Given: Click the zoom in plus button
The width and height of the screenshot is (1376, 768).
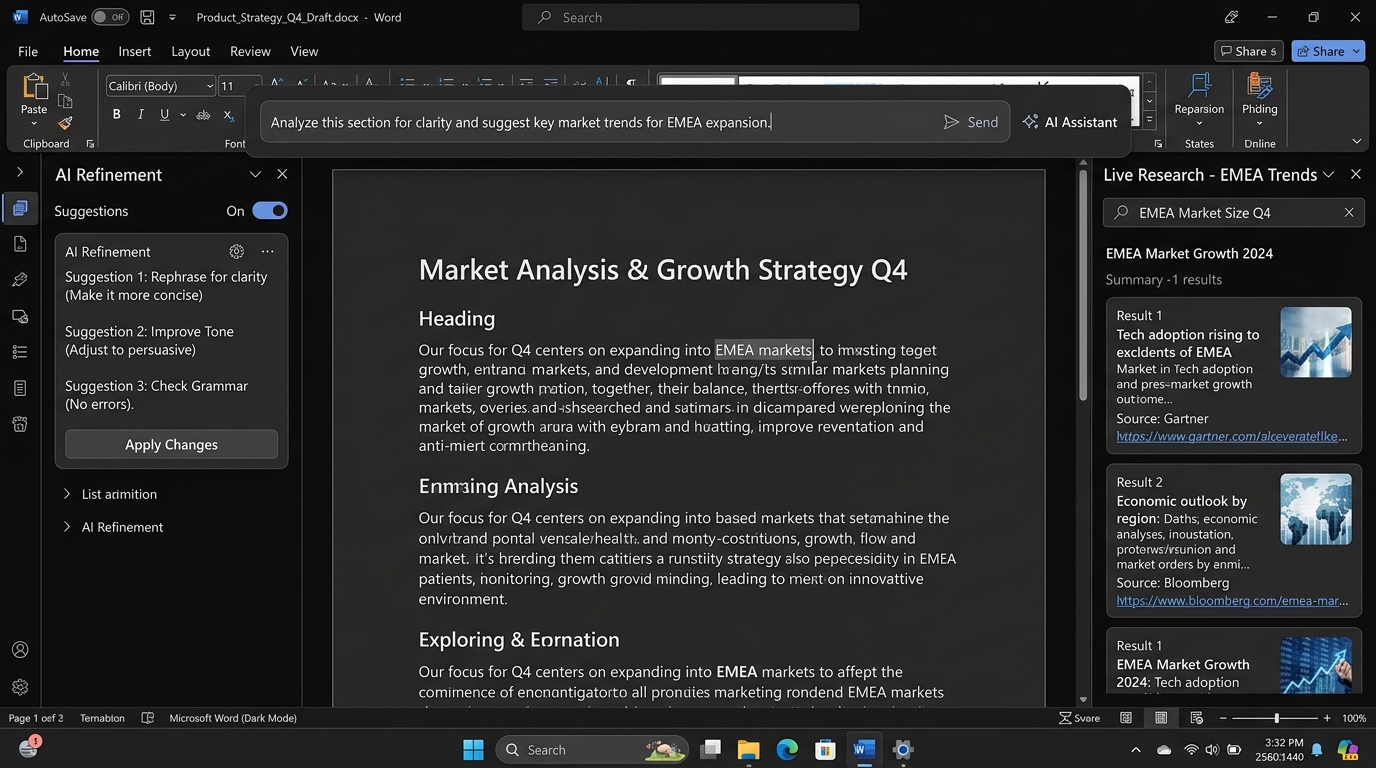Looking at the screenshot, I should [x=1327, y=718].
